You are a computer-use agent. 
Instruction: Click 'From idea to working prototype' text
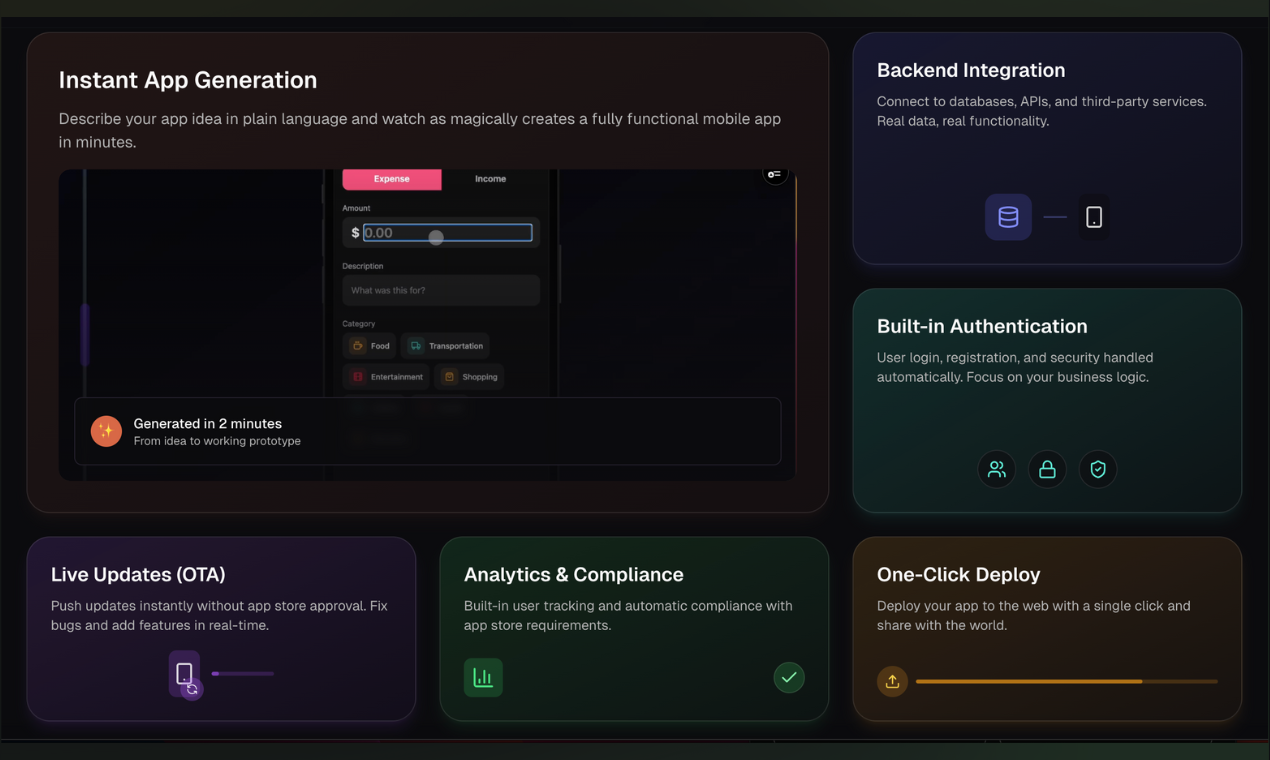217,441
